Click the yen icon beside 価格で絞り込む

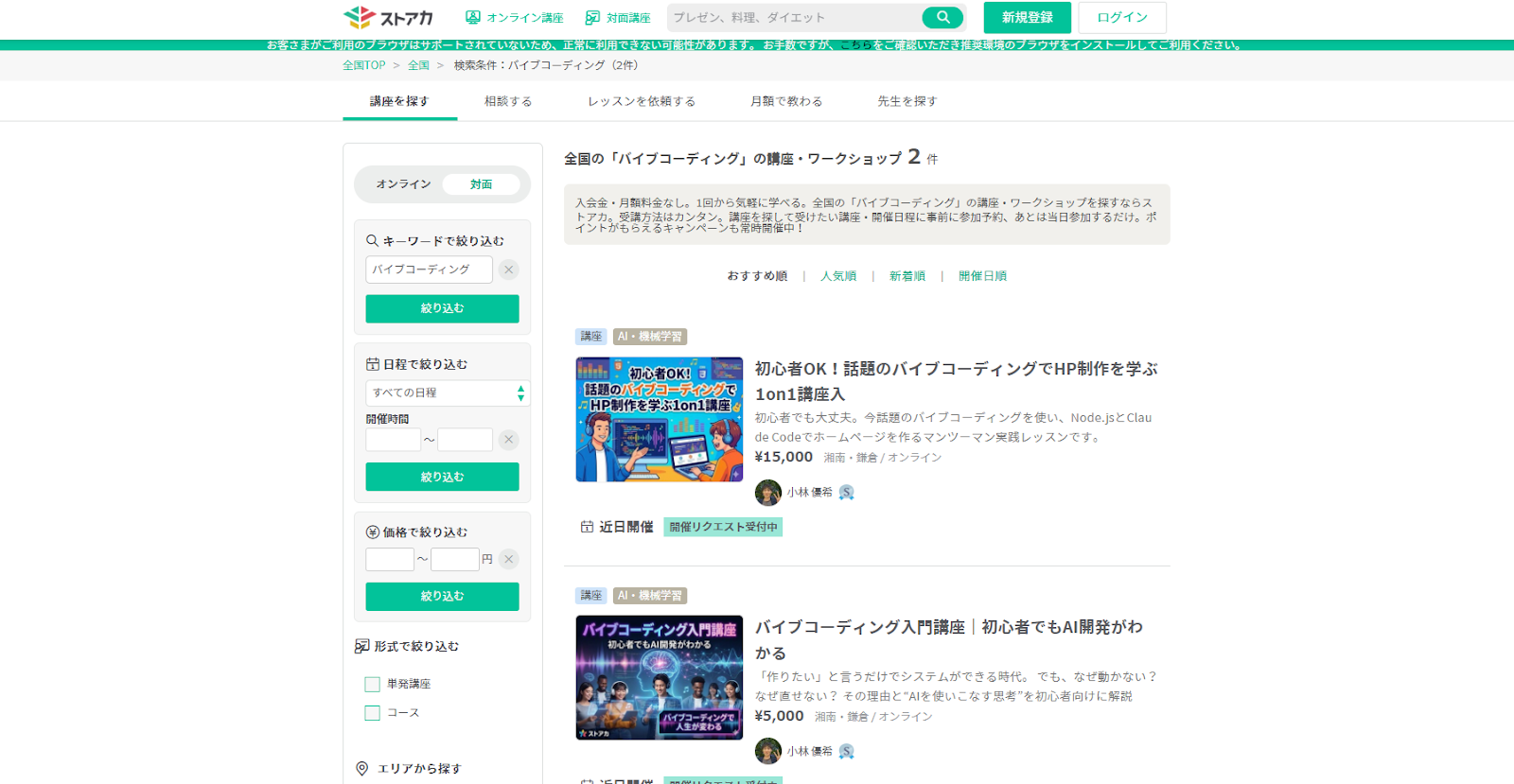pos(373,532)
